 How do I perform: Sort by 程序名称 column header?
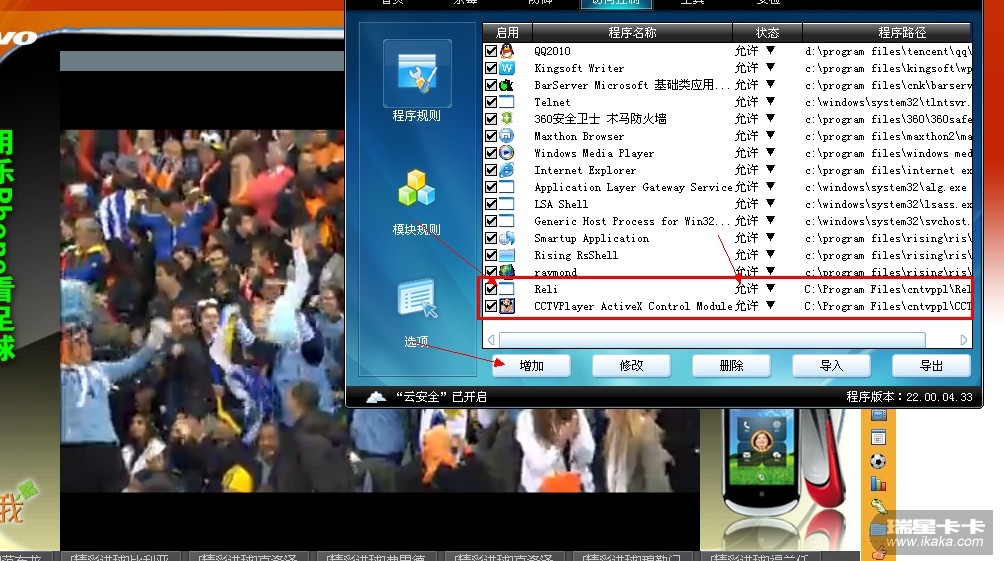pos(632,32)
